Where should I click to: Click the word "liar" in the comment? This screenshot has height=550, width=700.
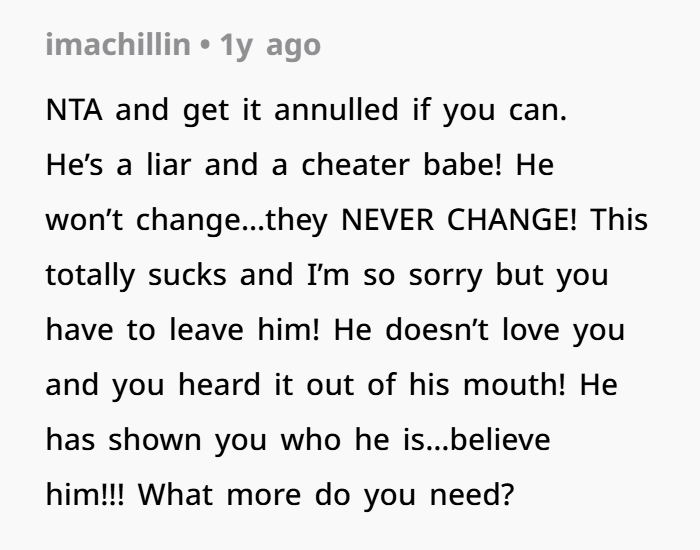pos(161,166)
